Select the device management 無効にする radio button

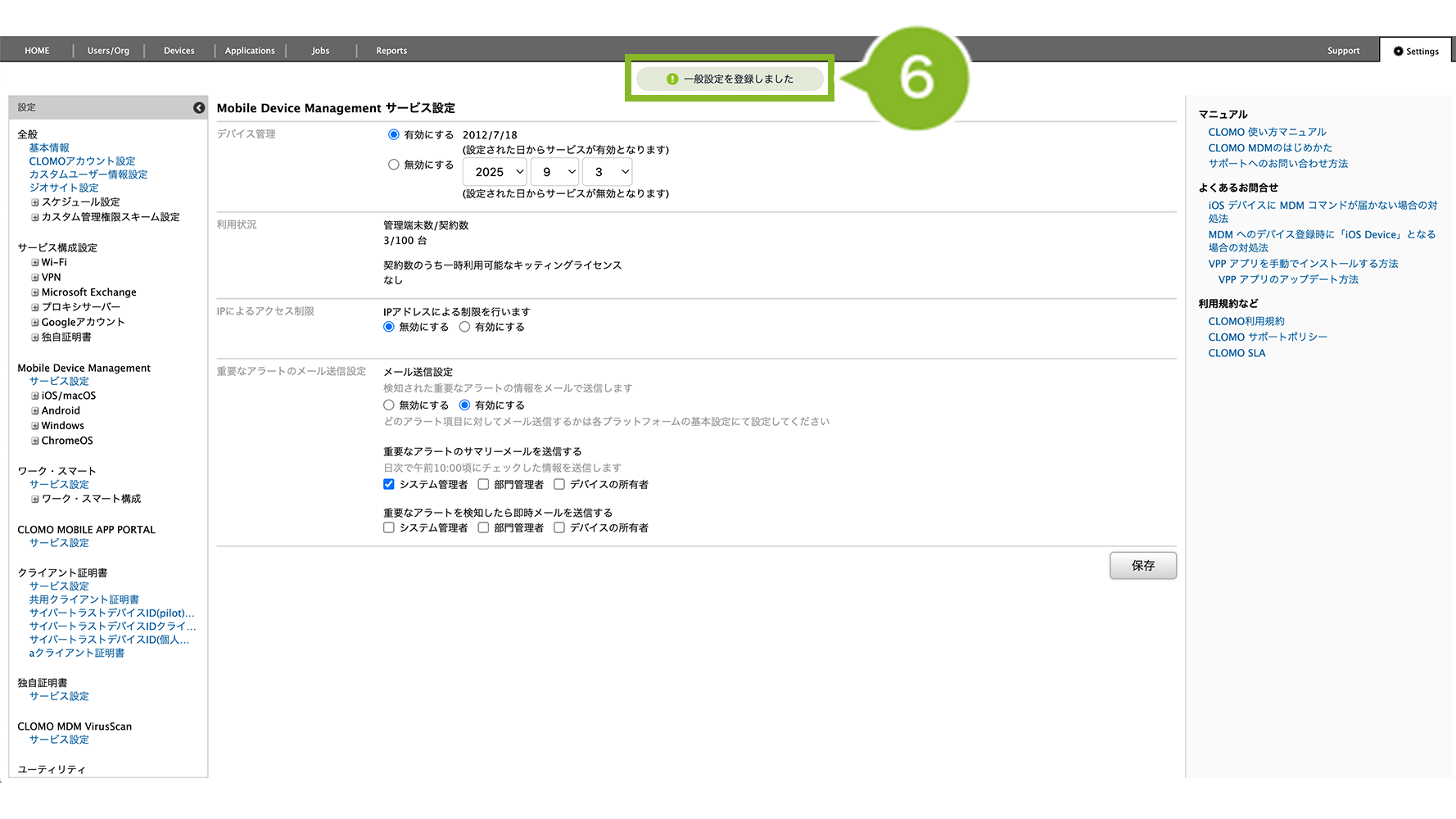click(x=394, y=165)
